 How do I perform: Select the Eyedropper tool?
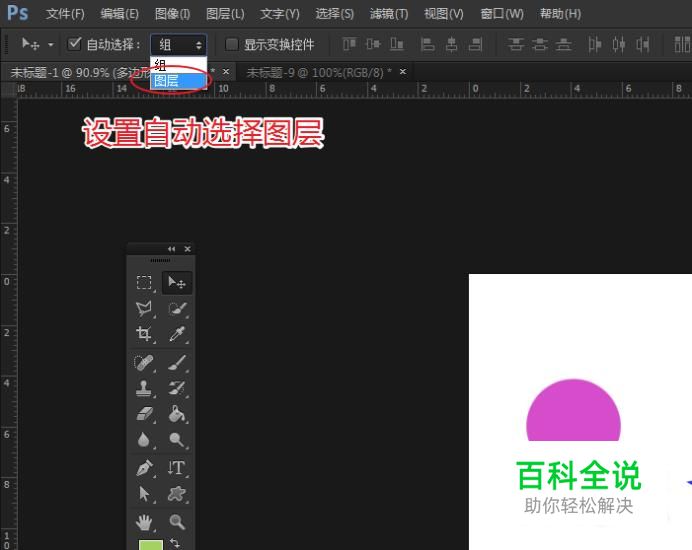click(177, 334)
